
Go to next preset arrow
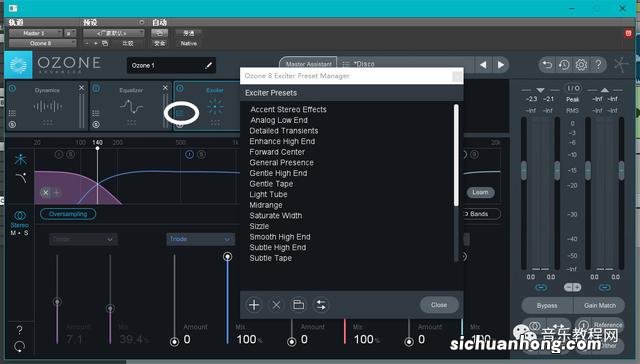pos(501,64)
